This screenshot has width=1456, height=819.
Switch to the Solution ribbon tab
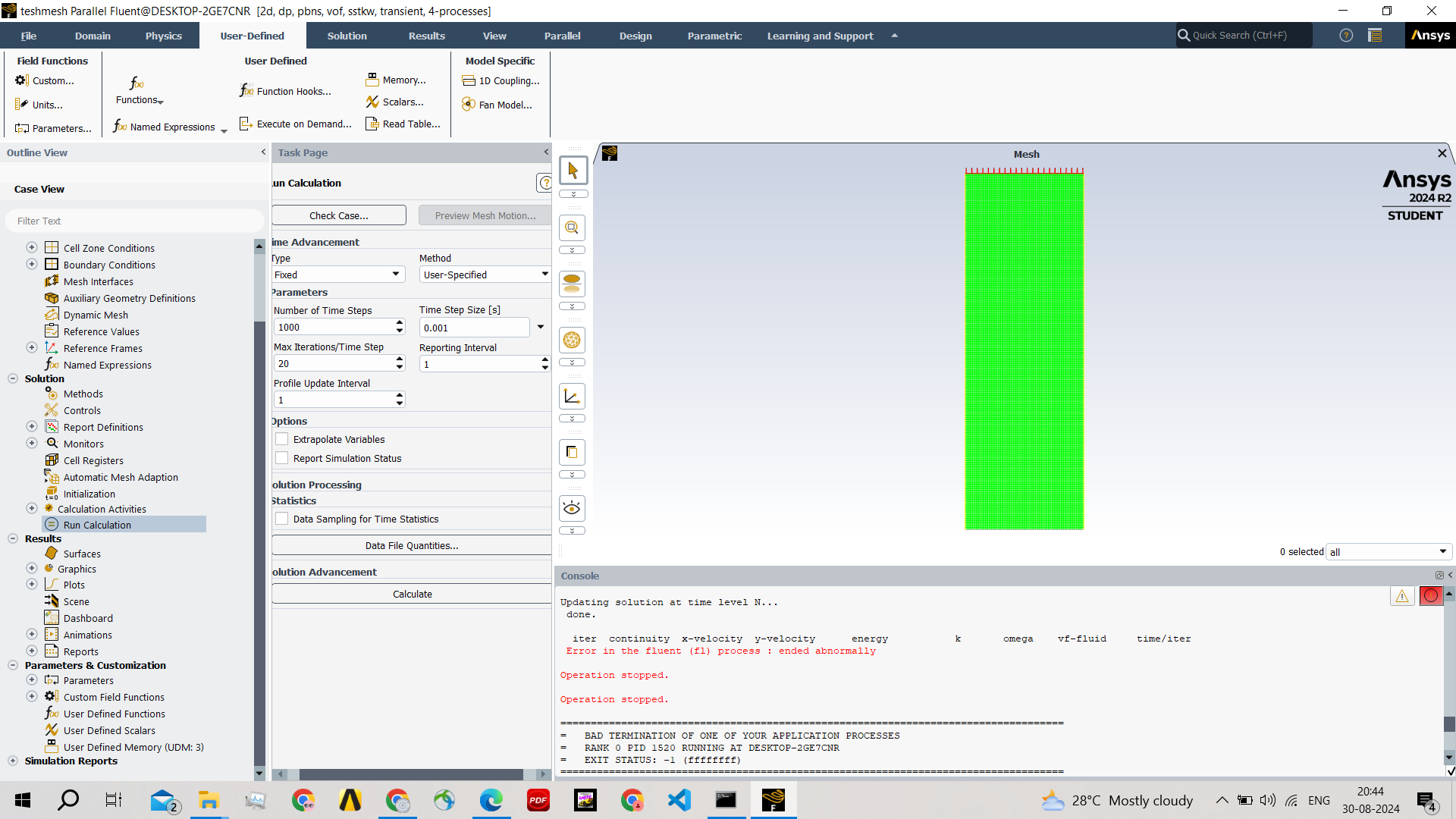point(347,36)
